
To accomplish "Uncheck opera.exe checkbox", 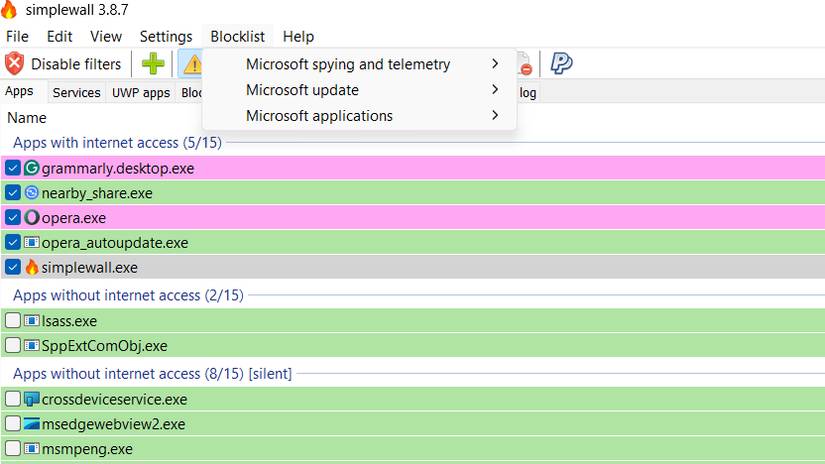I will [x=13, y=218].
